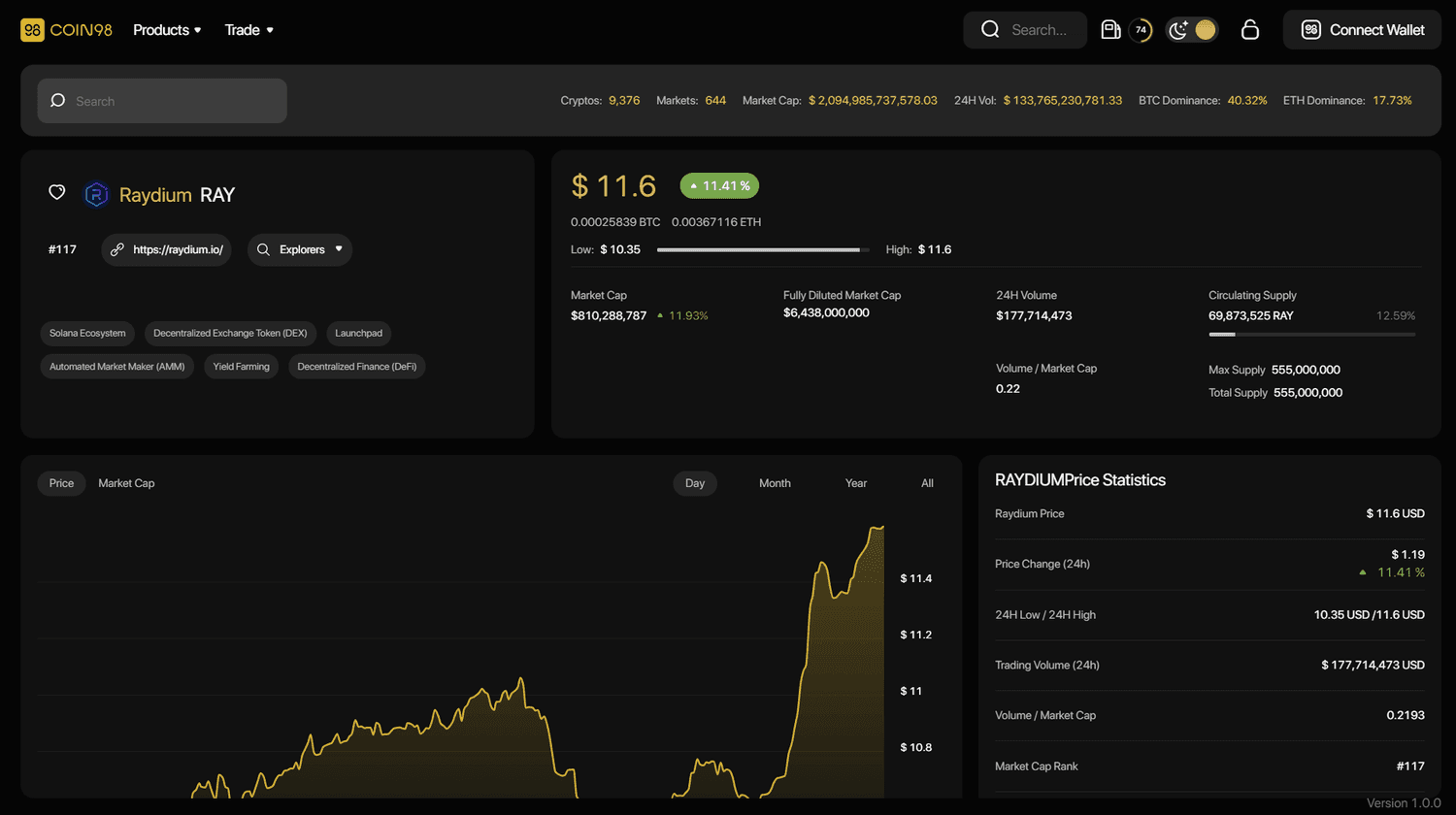This screenshot has height=815, width=1456.
Task: Click the BTC Dominance 40.32% value
Action: 1247,100
